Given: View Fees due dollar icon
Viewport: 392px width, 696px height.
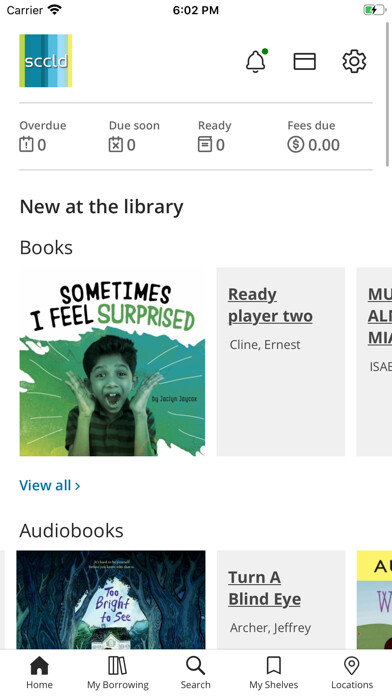Looking at the screenshot, I should pyautogui.click(x=295, y=145).
